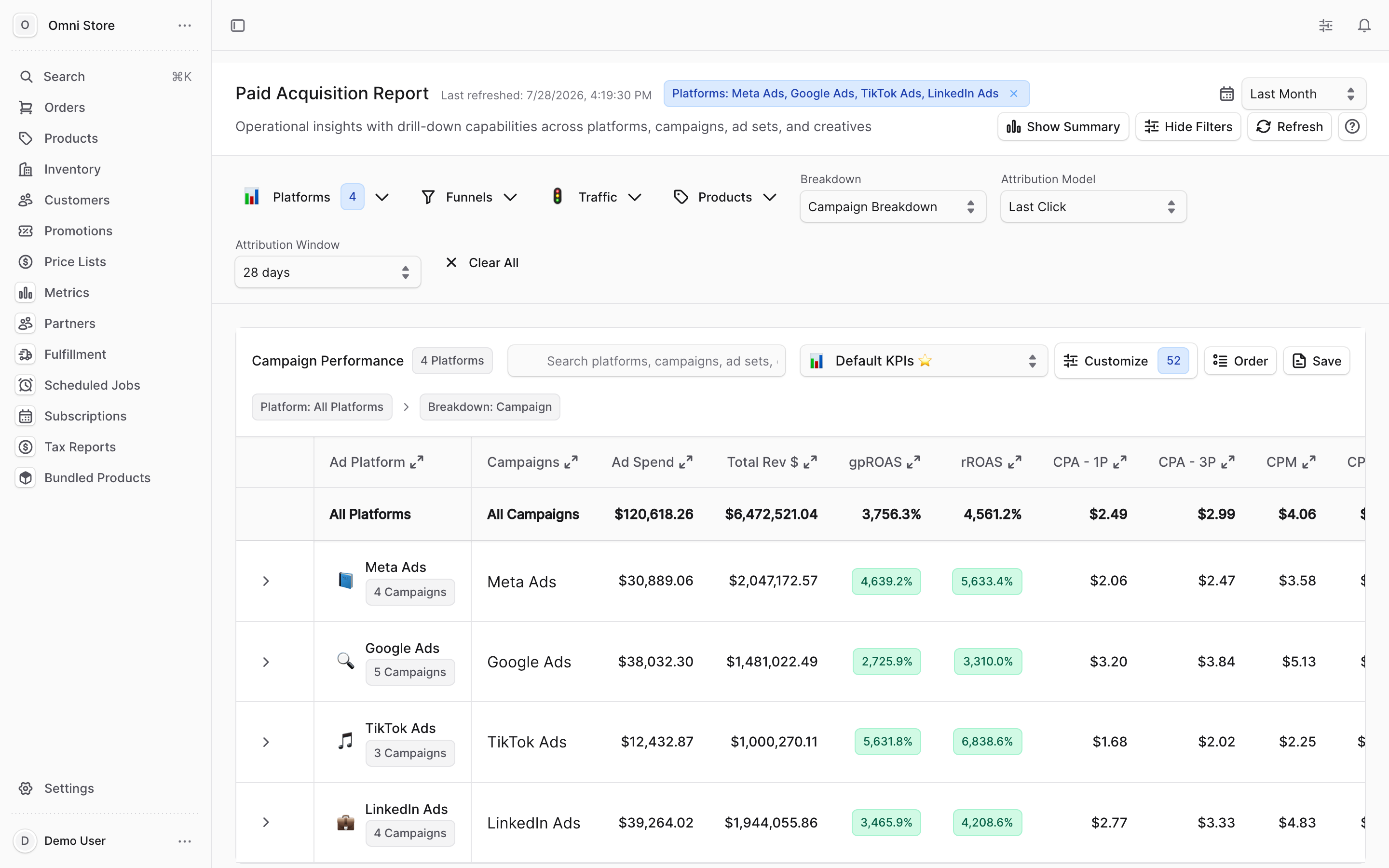
Task: Open the help question mark icon
Action: tap(1352, 126)
